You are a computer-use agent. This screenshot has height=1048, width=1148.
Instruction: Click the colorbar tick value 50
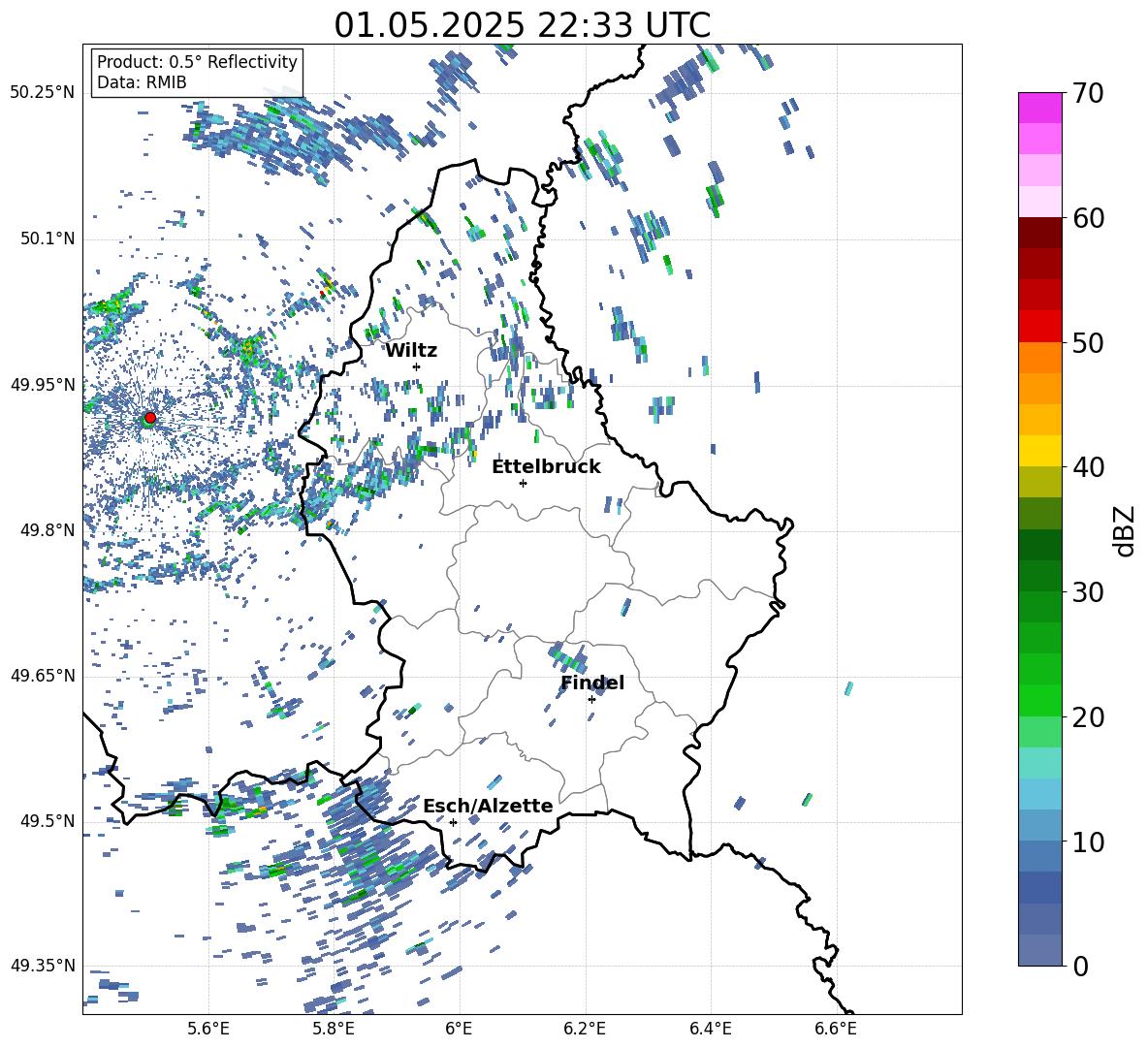click(x=1088, y=343)
